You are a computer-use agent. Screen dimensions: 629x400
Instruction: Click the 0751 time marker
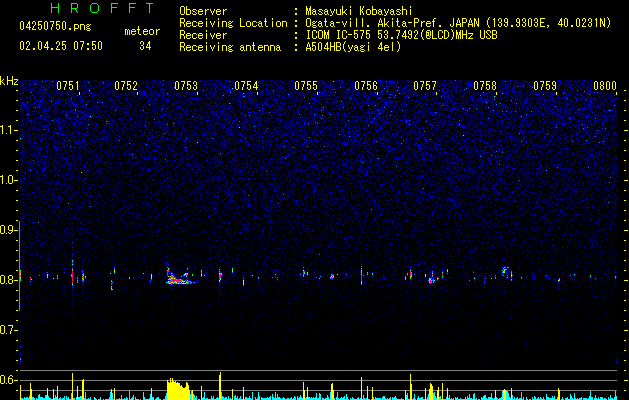(67, 86)
